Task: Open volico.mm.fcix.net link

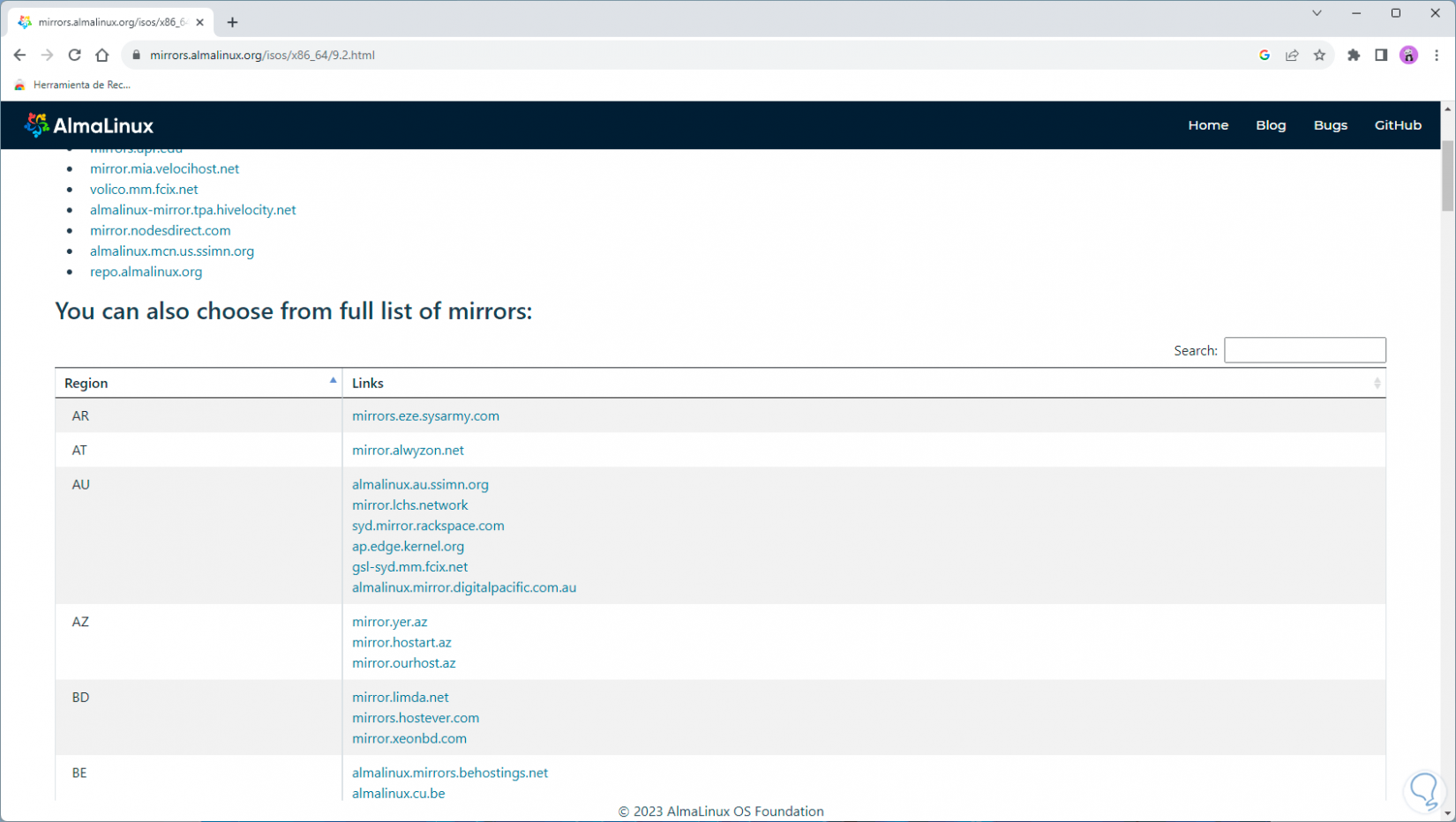Action: (144, 189)
